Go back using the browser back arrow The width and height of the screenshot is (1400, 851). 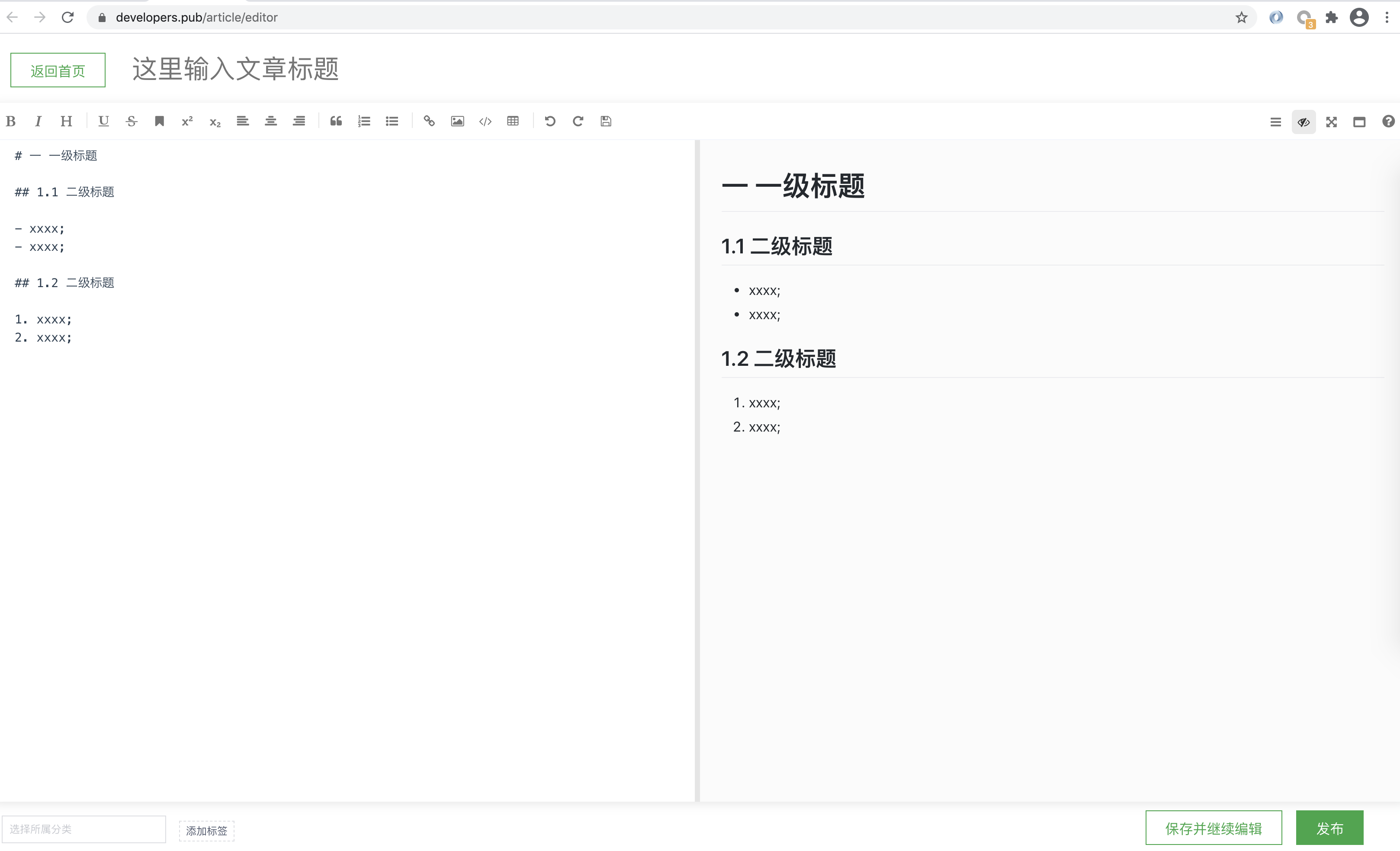tap(13, 17)
